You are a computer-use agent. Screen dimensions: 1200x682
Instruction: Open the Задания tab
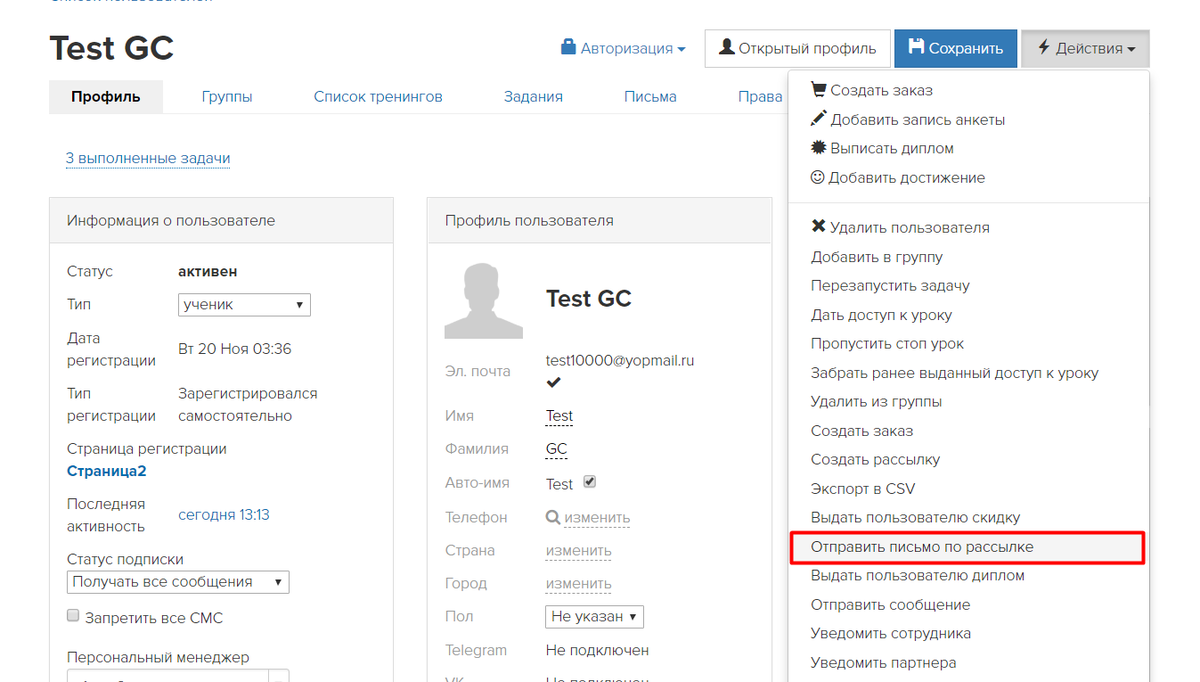(x=533, y=97)
